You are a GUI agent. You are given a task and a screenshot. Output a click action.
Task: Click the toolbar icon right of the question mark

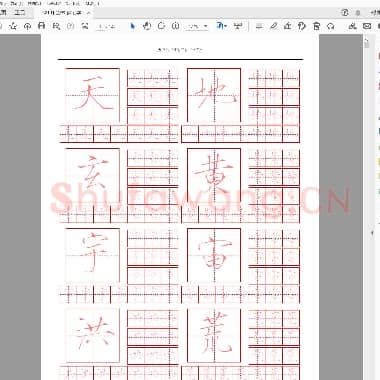85,26
